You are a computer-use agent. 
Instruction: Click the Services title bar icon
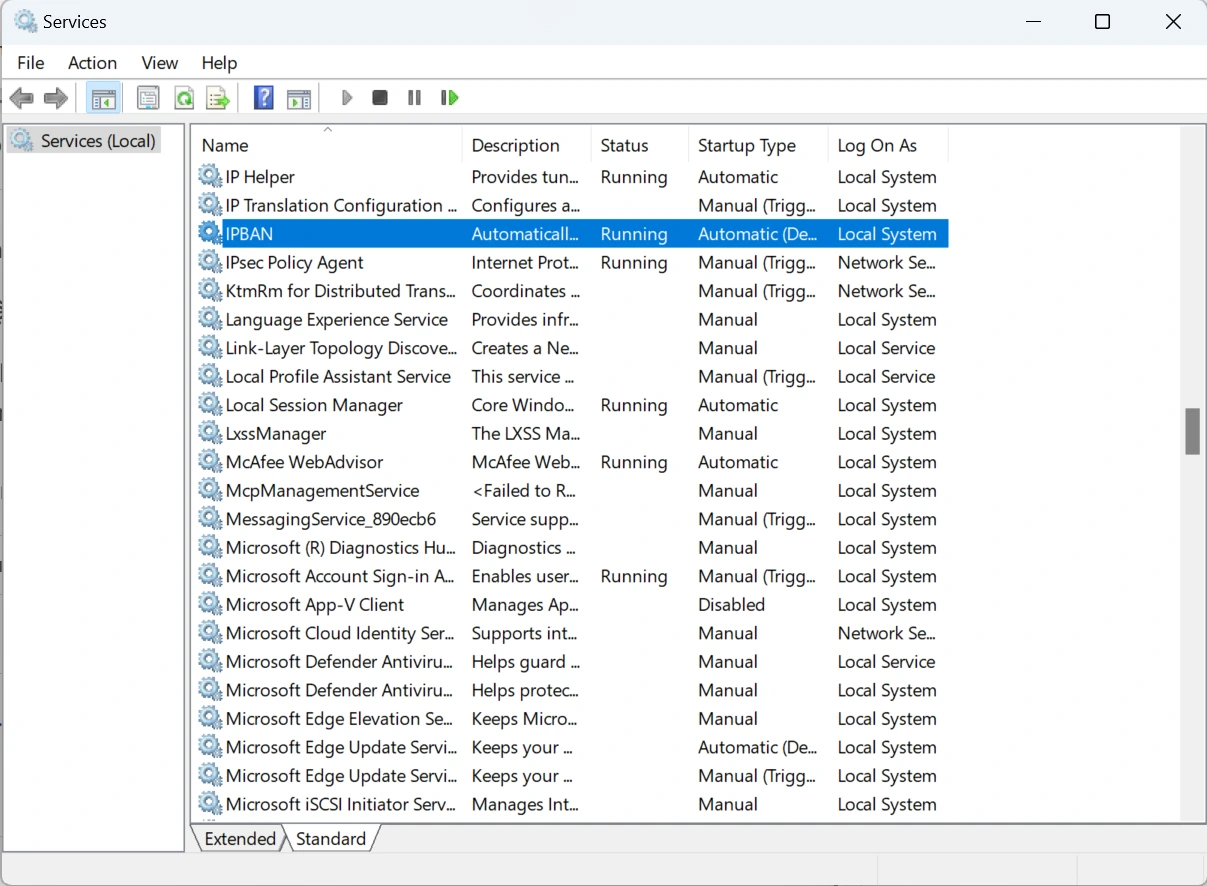tap(25, 21)
